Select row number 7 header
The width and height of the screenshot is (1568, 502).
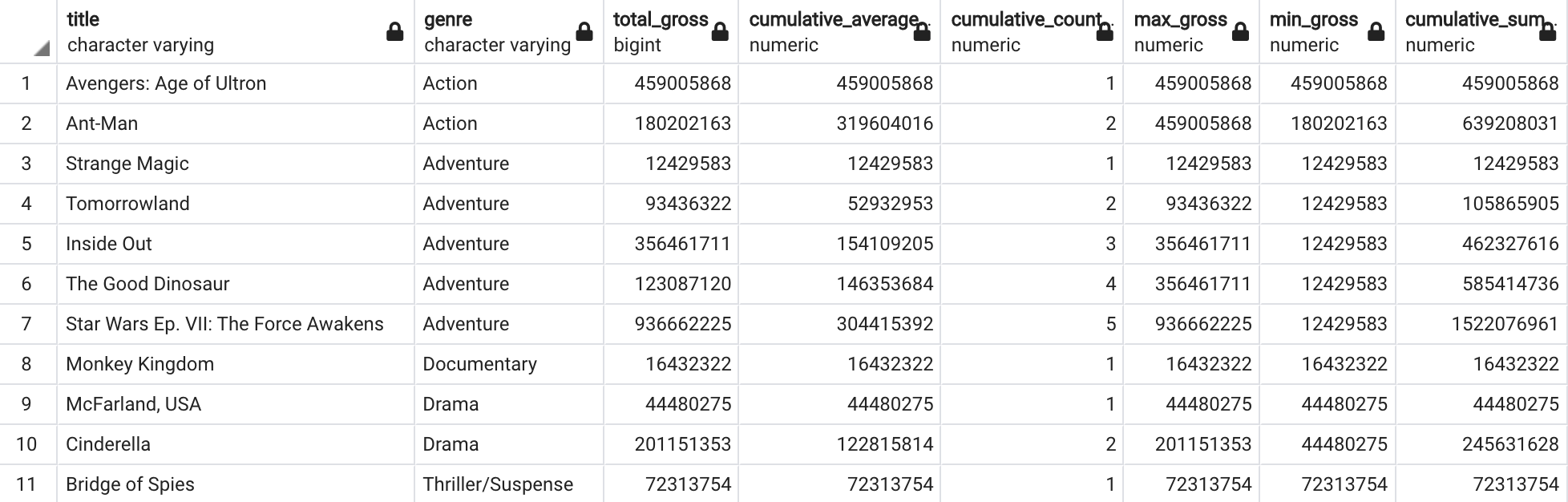point(28,324)
